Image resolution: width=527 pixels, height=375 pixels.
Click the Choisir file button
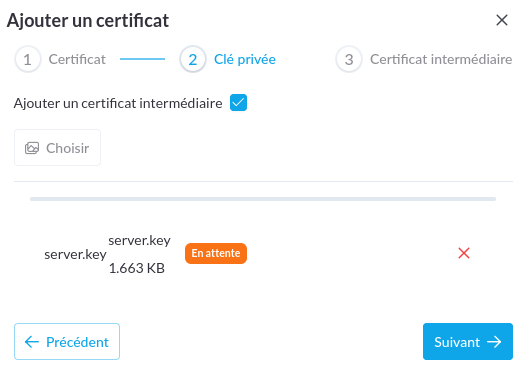(57, 148)
